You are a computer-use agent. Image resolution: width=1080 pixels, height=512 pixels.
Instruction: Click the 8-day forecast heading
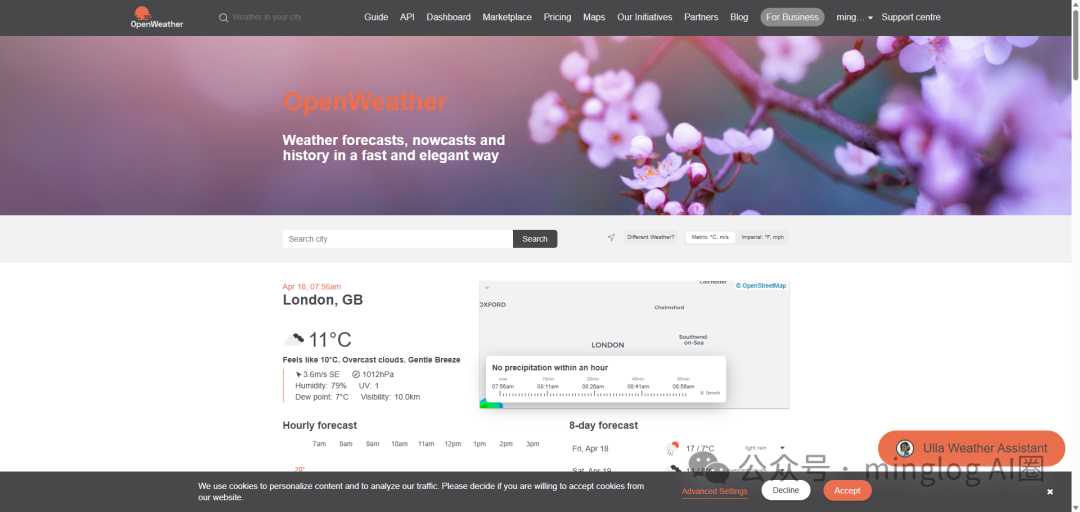click(603, 425)
